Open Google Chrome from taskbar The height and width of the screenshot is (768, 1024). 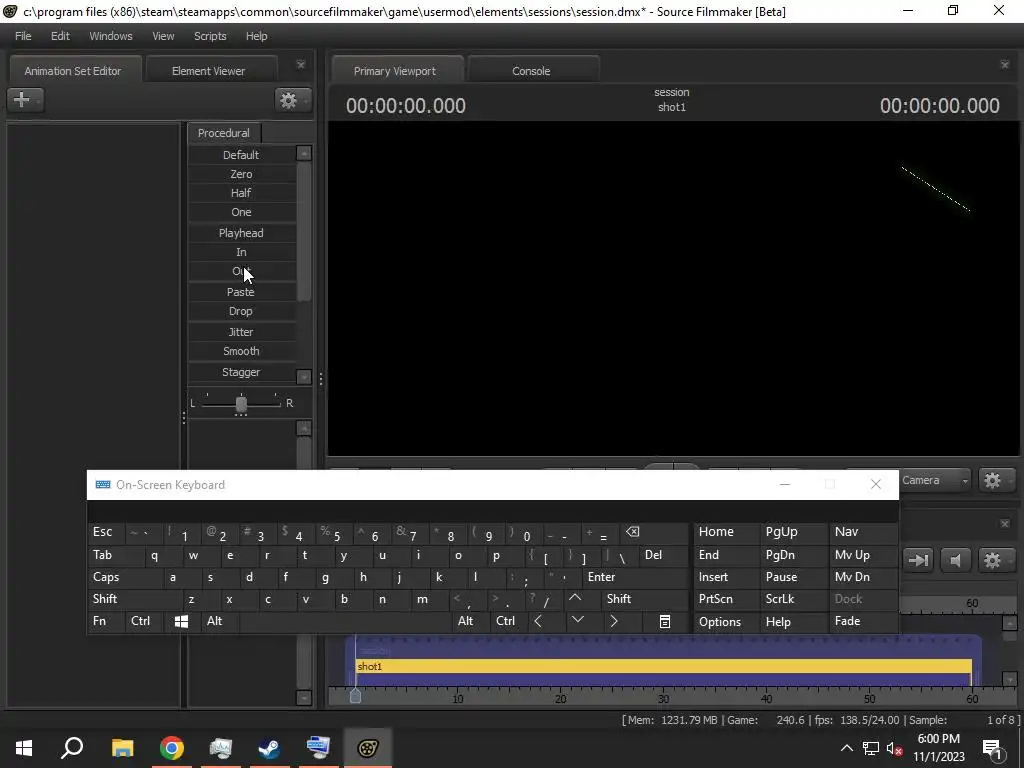(x=172, y=748)
